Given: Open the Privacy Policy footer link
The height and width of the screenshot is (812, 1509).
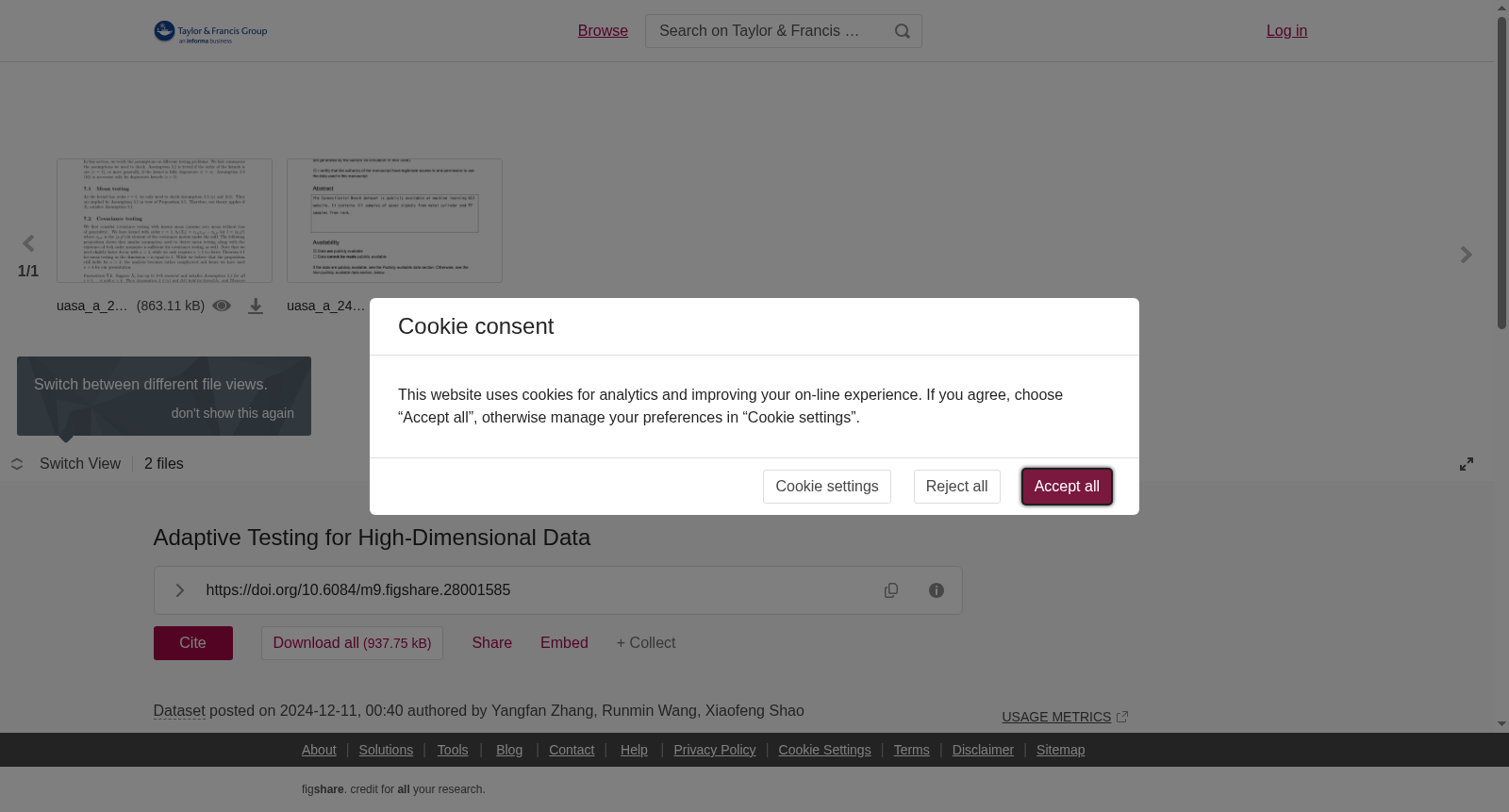Looking at the screenshot, I should pyautogui.click(x=715, y=750).
